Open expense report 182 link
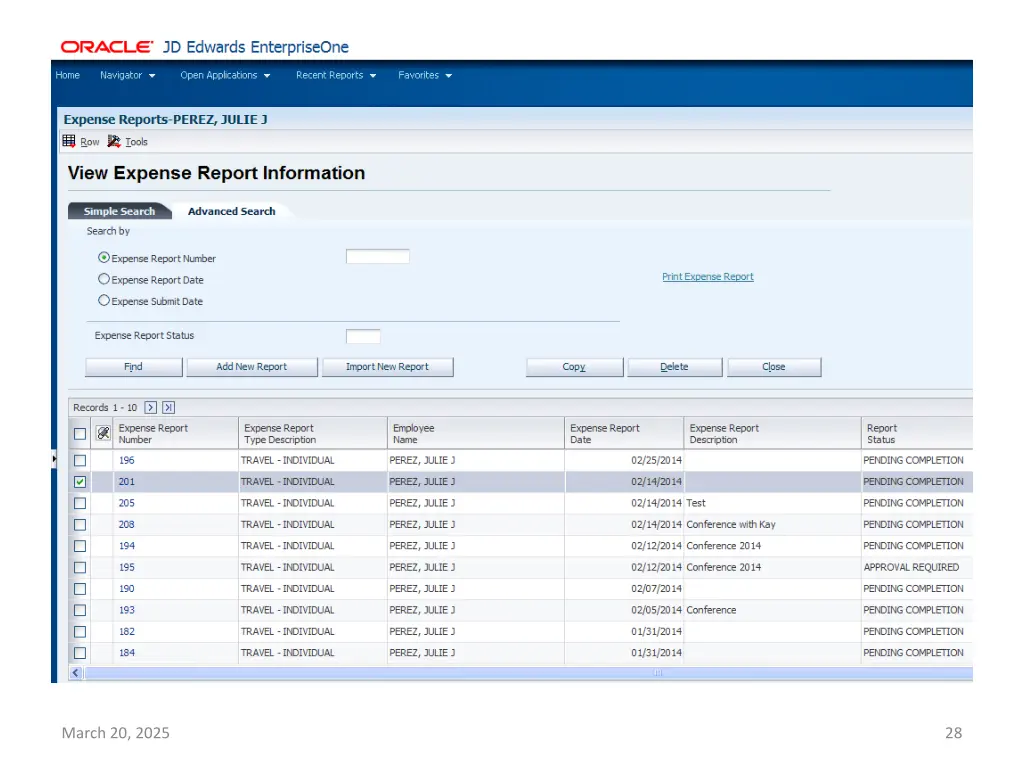The image size is (1024, 768). pyautogui.click(x=127, y=632)
